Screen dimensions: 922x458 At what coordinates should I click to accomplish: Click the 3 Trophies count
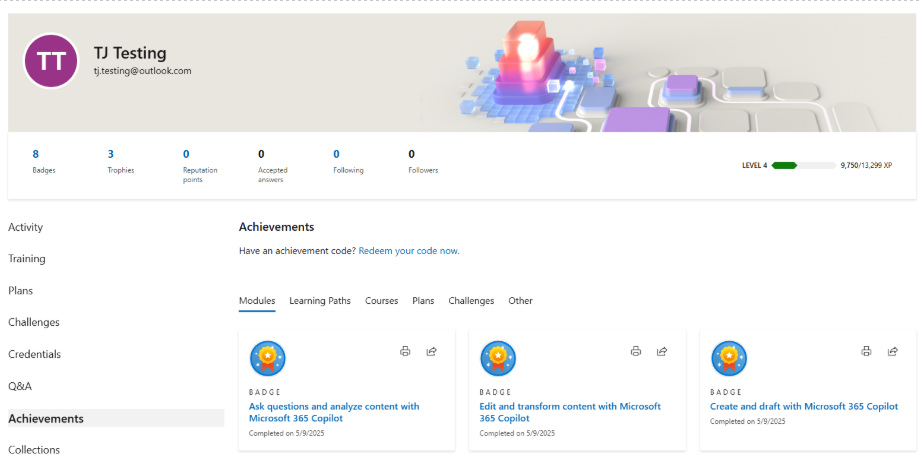pos(111,154)
